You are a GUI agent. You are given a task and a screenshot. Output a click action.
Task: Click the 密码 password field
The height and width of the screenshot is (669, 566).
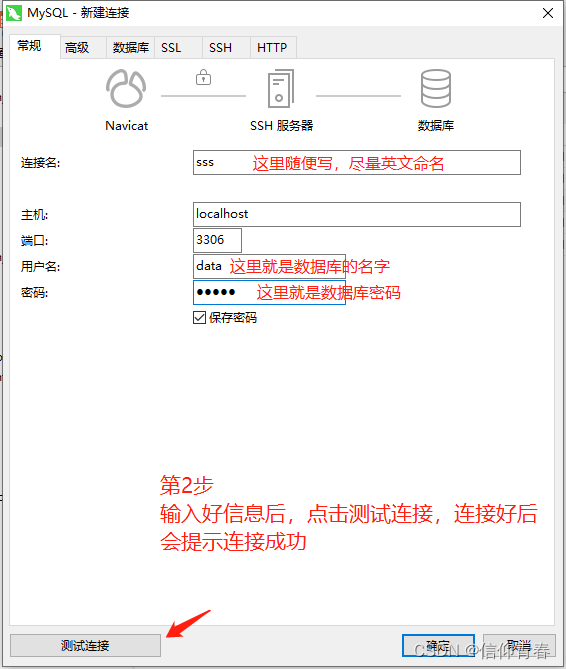coord(269,292)
